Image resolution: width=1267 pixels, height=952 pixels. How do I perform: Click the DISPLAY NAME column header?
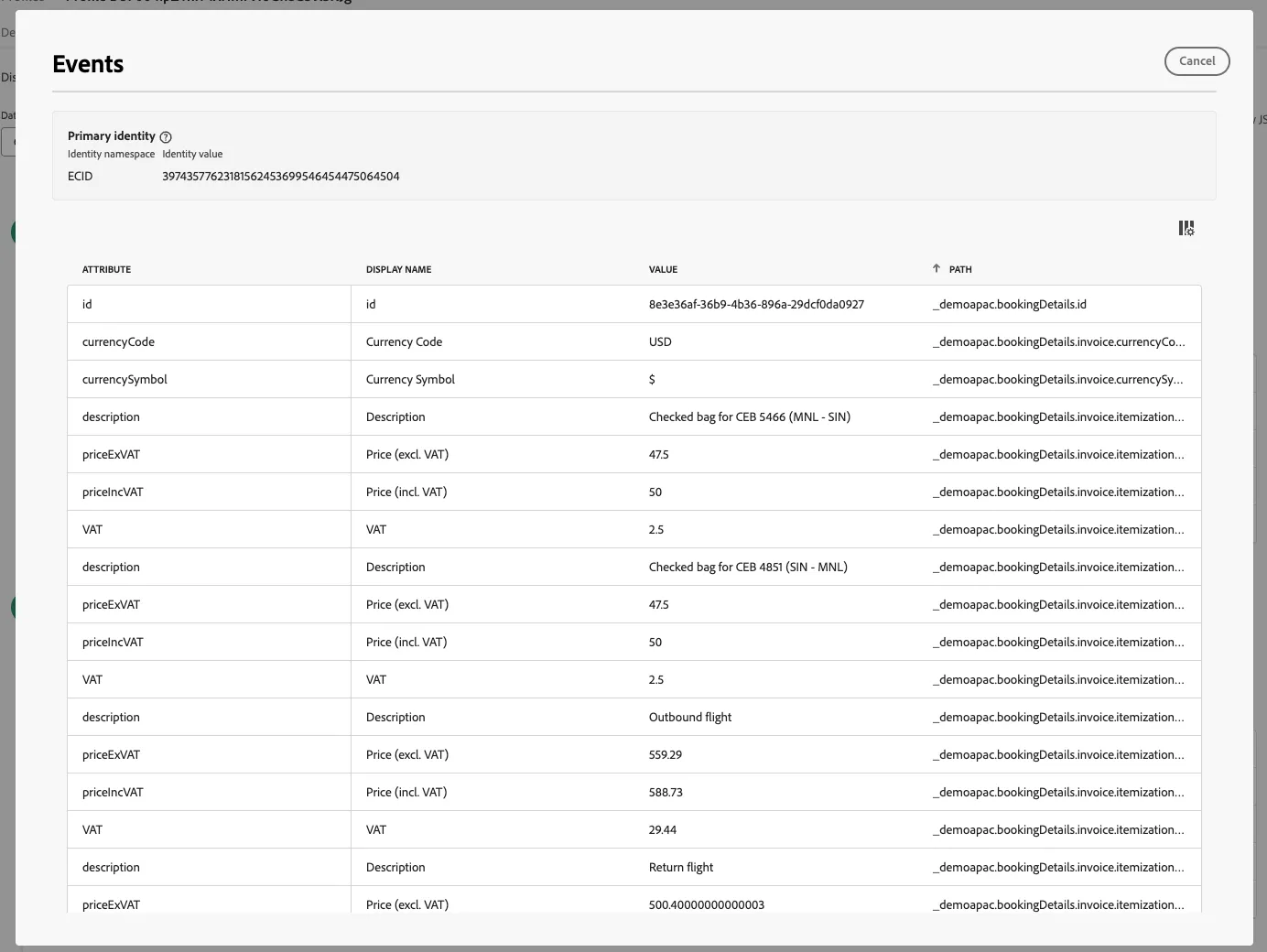pyautogui.click(x=398, y=270)
